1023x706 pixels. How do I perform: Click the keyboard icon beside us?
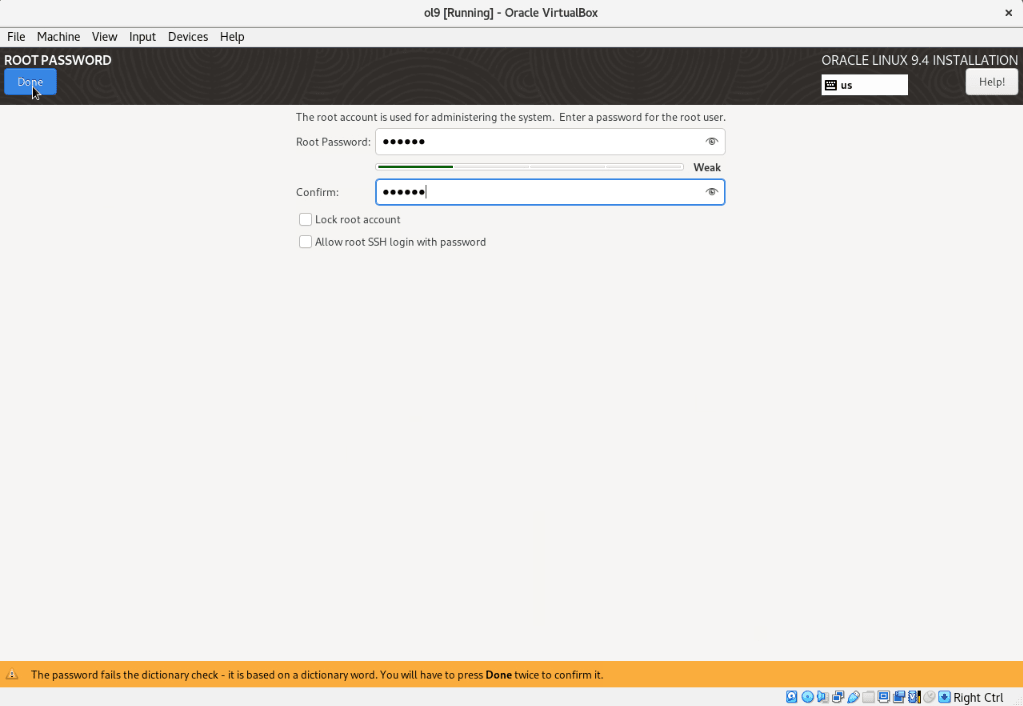point(831,85)
